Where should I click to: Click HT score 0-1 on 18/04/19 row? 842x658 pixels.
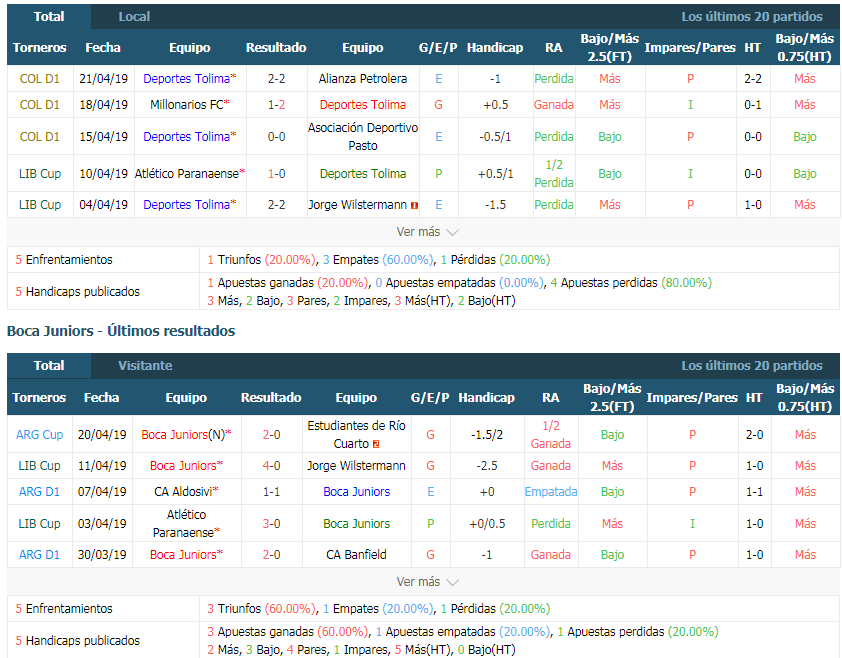click(753, 105)
